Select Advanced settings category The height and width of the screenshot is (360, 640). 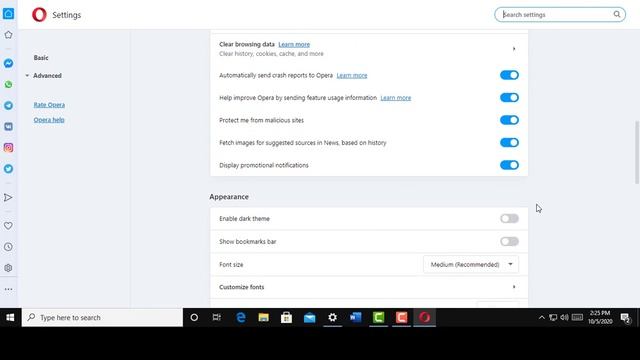click(47, 76)
